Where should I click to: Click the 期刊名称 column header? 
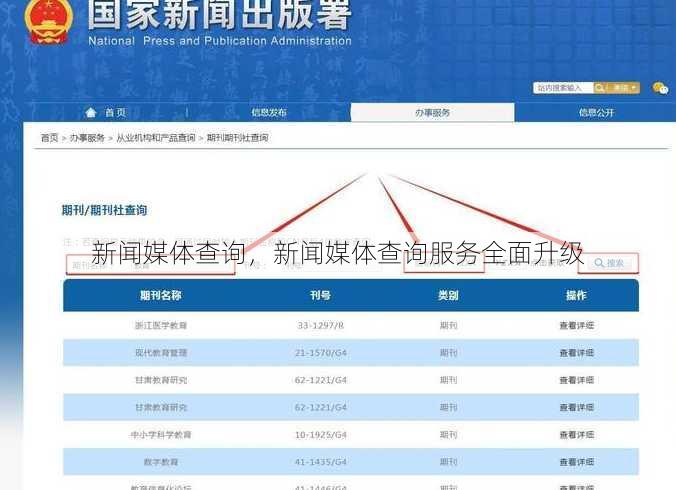160,296
